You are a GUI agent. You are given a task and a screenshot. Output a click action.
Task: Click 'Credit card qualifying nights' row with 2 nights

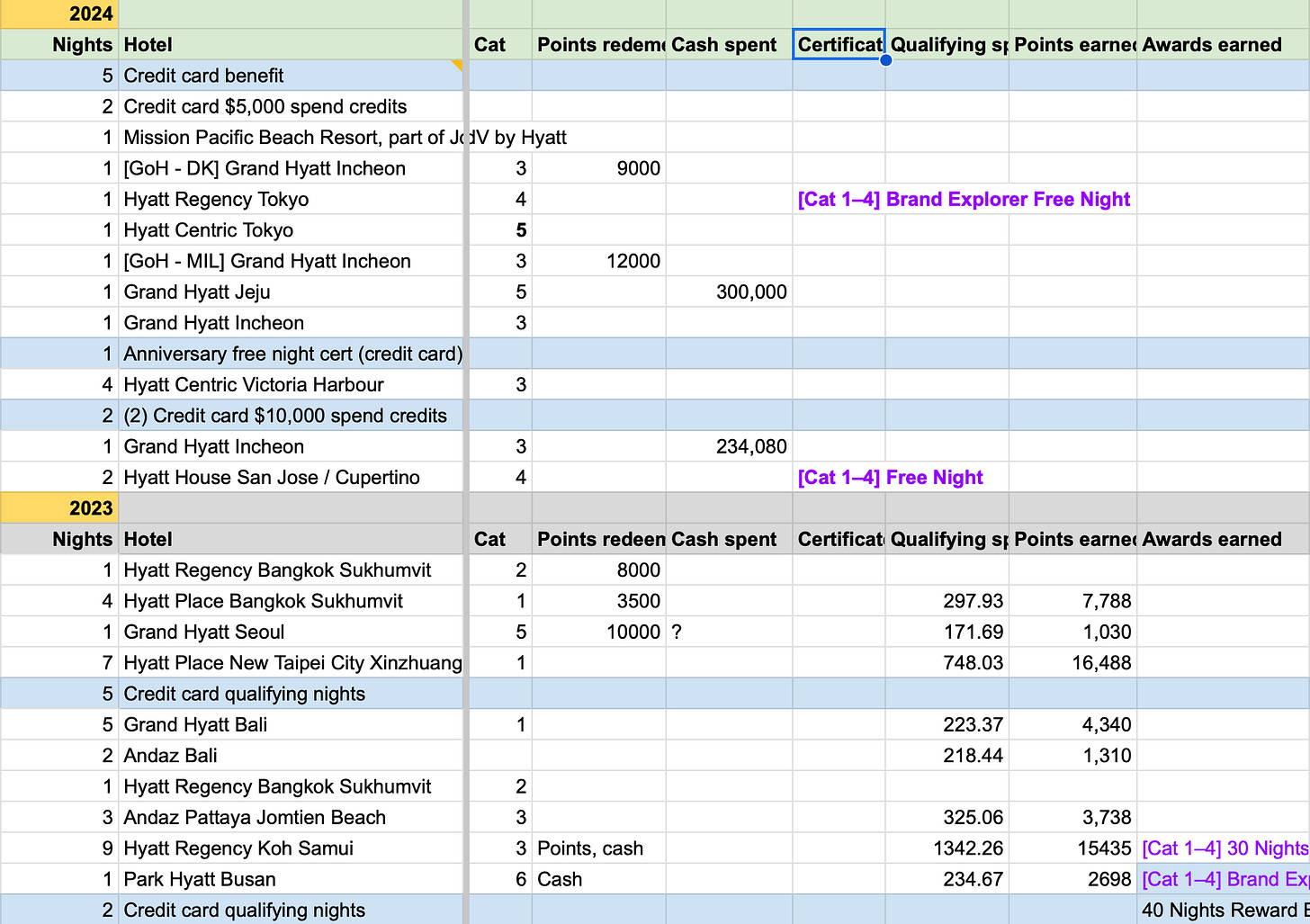click(291, 910)
